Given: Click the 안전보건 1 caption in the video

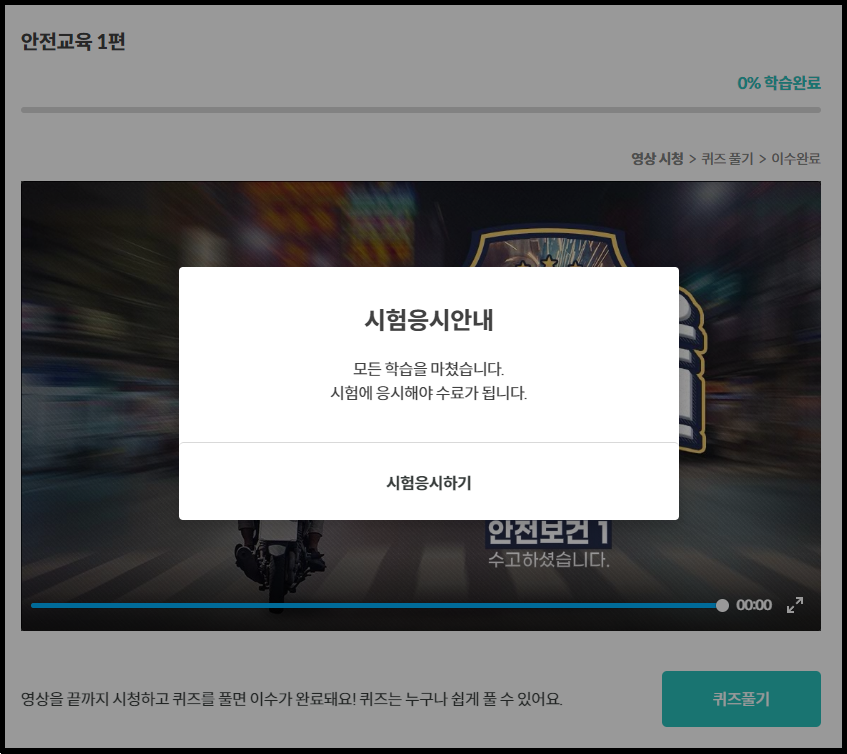Looking at the screenshot, I should pyautogui.click(x=548, y=532).
